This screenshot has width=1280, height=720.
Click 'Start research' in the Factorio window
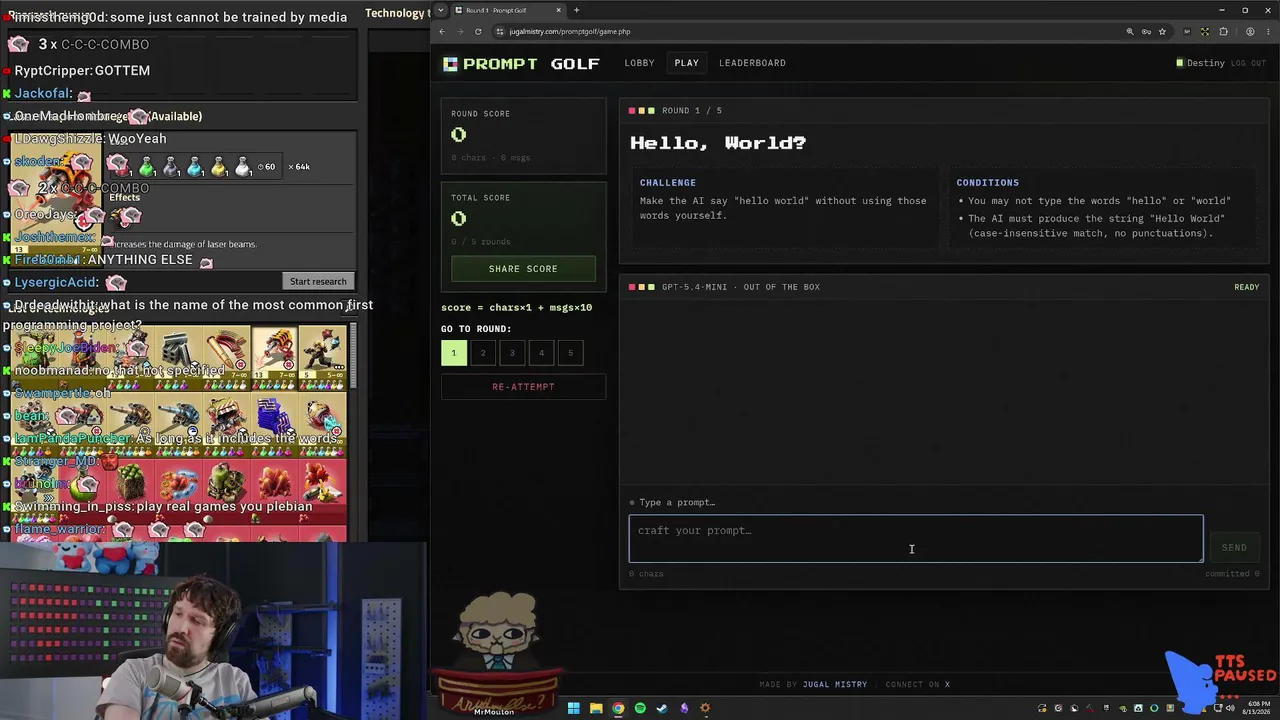click(x=318, y=282)
